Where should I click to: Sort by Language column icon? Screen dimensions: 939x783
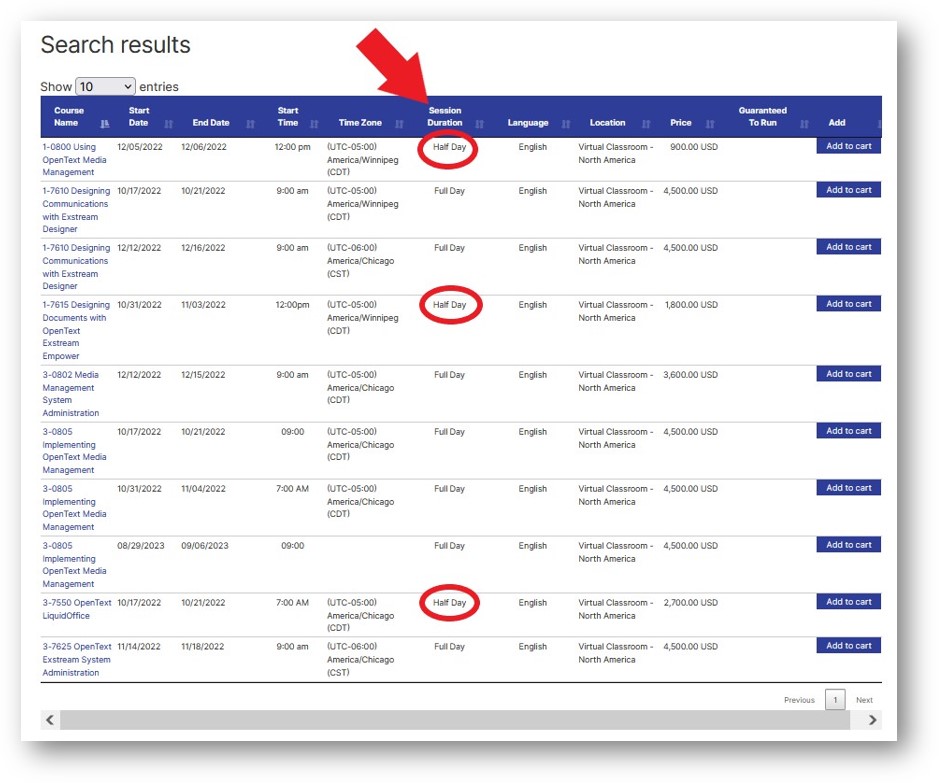point(566,124)
